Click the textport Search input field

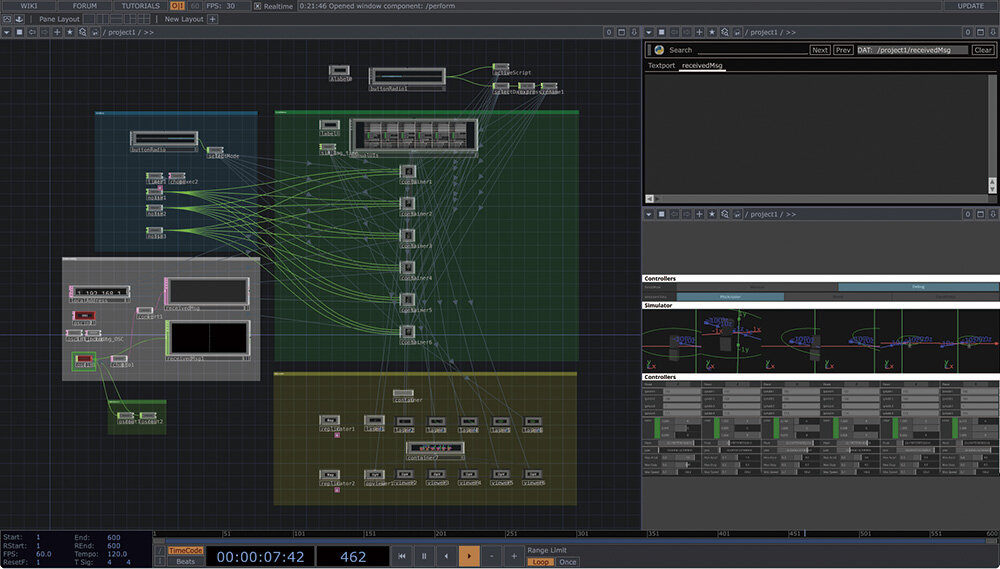pos(750,50)
